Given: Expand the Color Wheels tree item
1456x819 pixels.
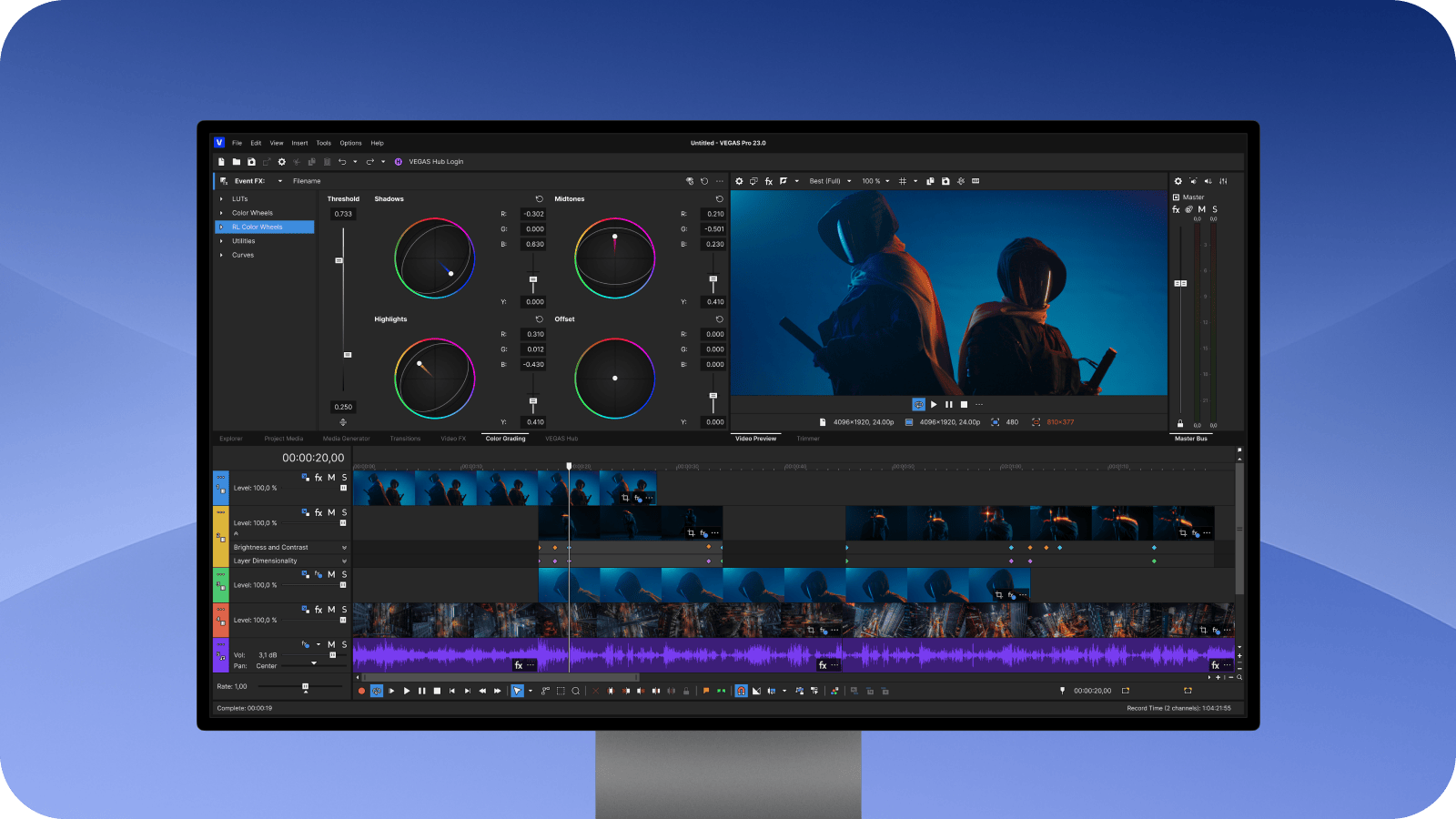Looking at the screenshot, I should point(221,213).
